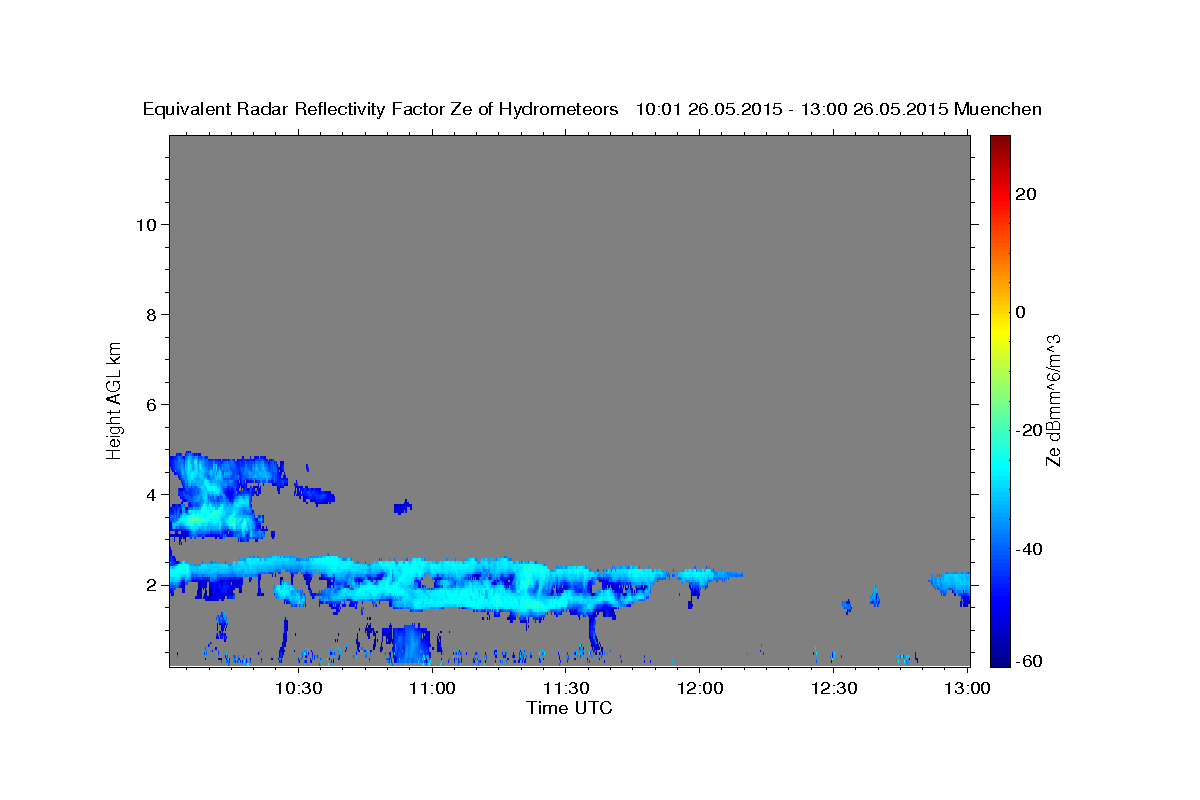Click the height tick label 10

146,224
